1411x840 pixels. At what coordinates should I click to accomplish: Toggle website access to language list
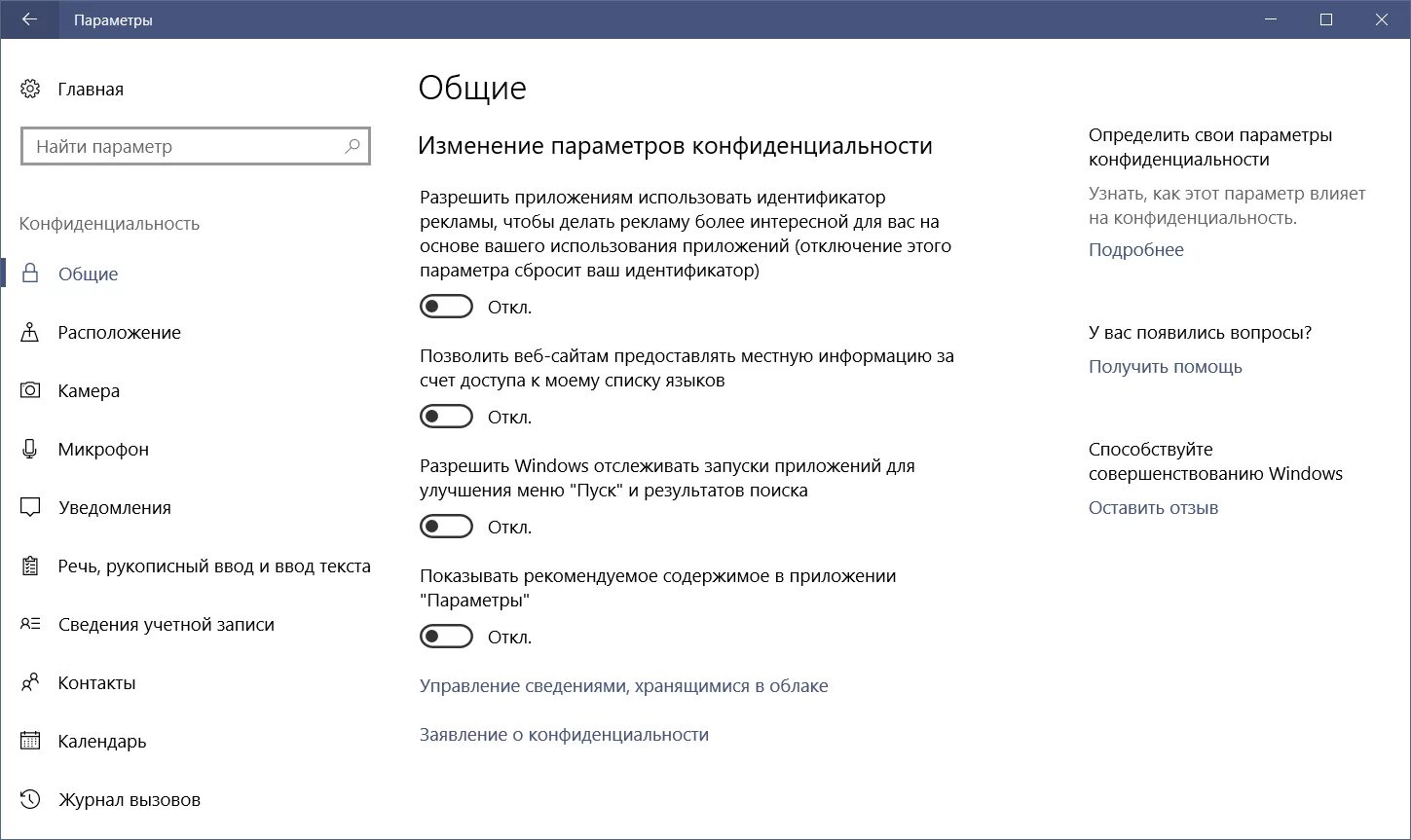coord(446,418)
